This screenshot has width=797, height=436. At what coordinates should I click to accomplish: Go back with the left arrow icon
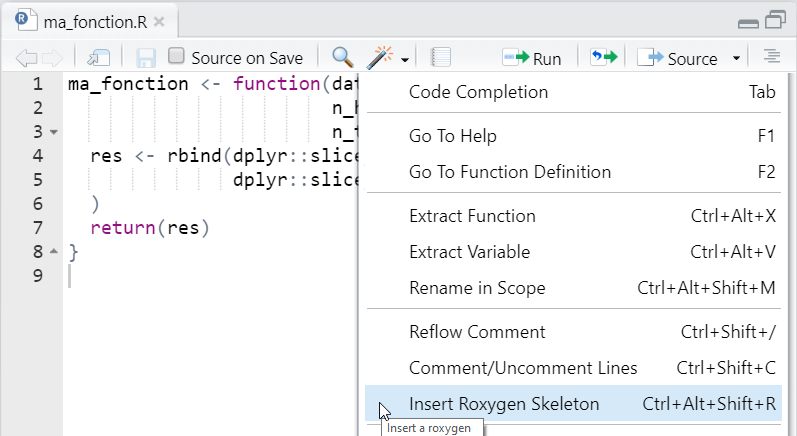coord(26,58)
